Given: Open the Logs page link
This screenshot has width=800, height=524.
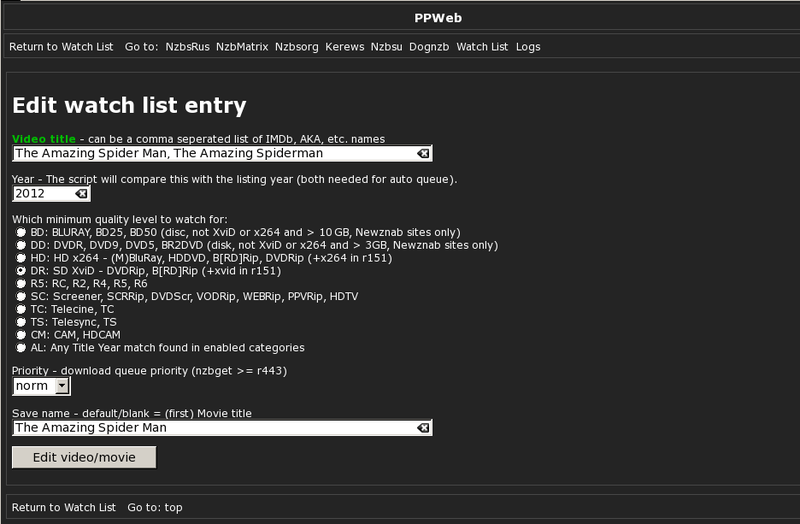Looking at the screenshot, I should click(x=528, y=47).
